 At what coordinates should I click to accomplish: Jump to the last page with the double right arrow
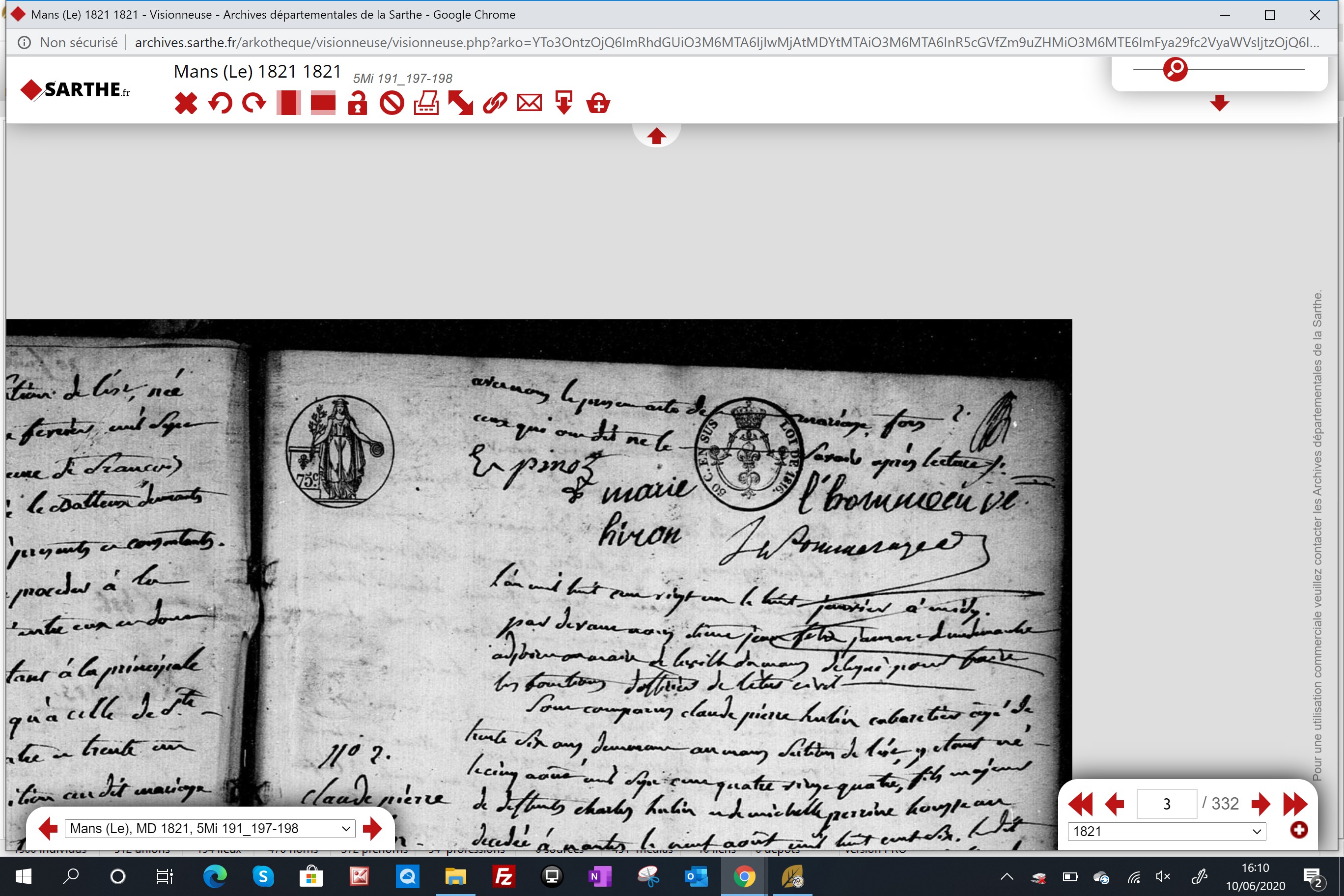coord(1295,804)
